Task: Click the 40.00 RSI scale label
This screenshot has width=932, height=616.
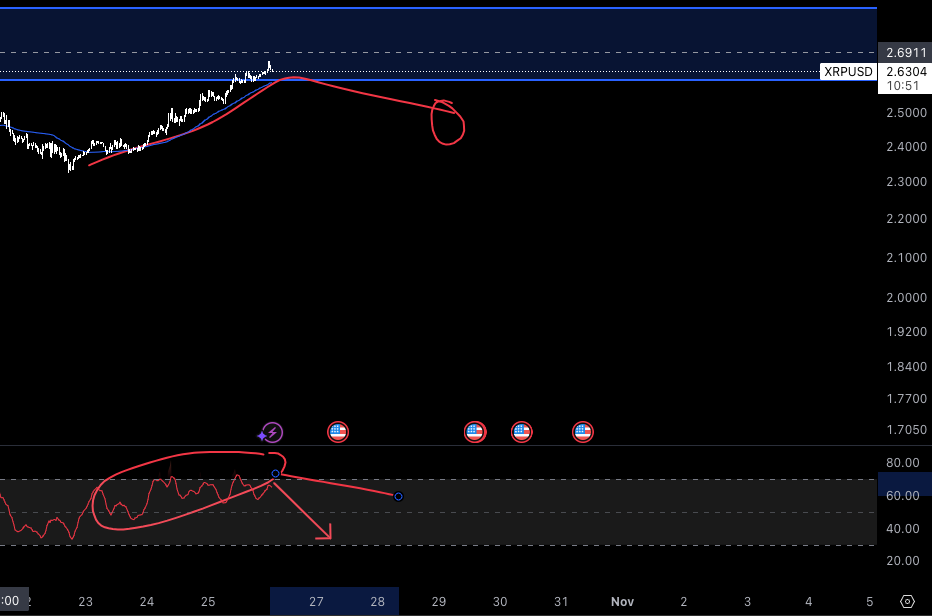Action: [902, 529]
